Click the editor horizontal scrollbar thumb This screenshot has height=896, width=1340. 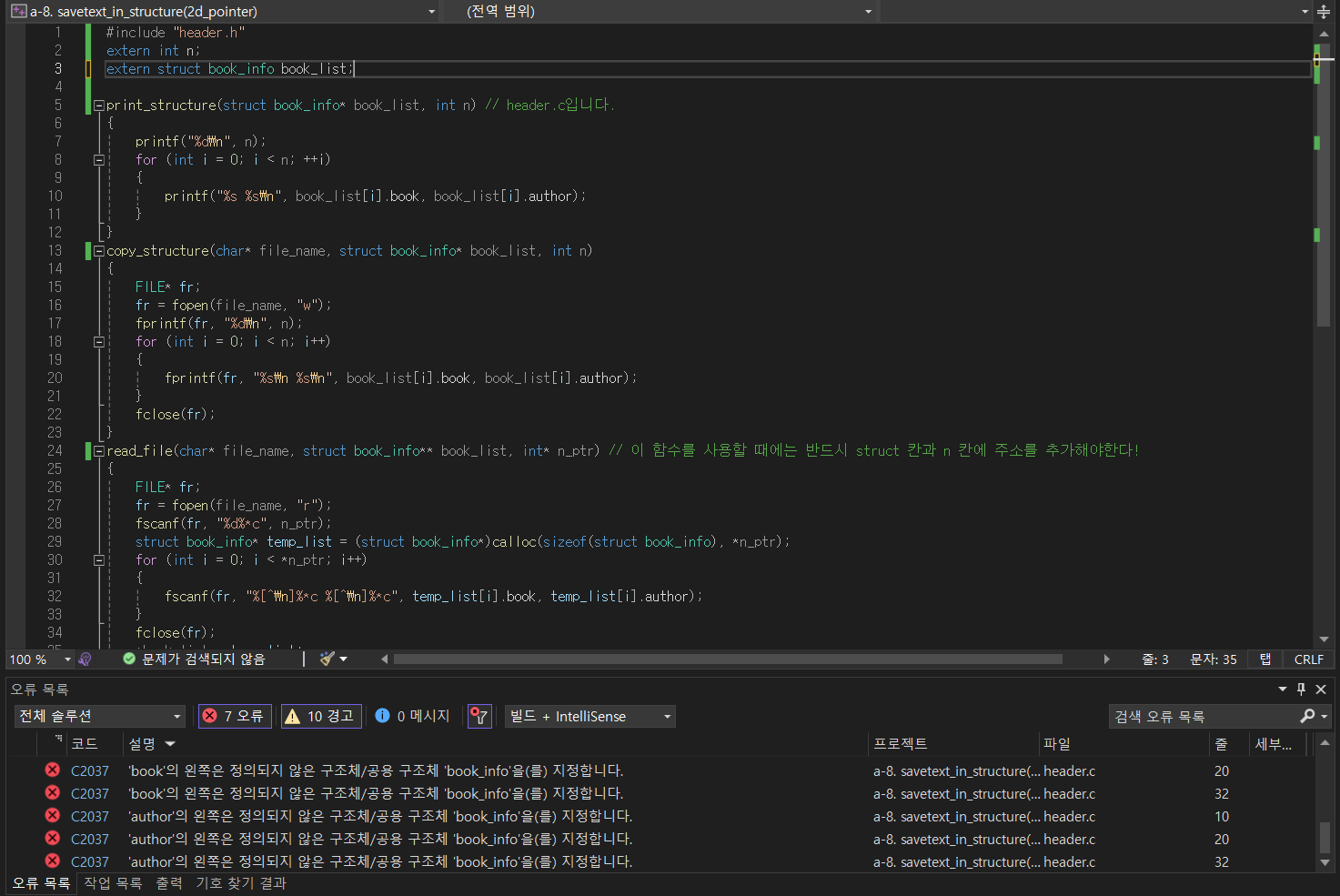(728, 659)
